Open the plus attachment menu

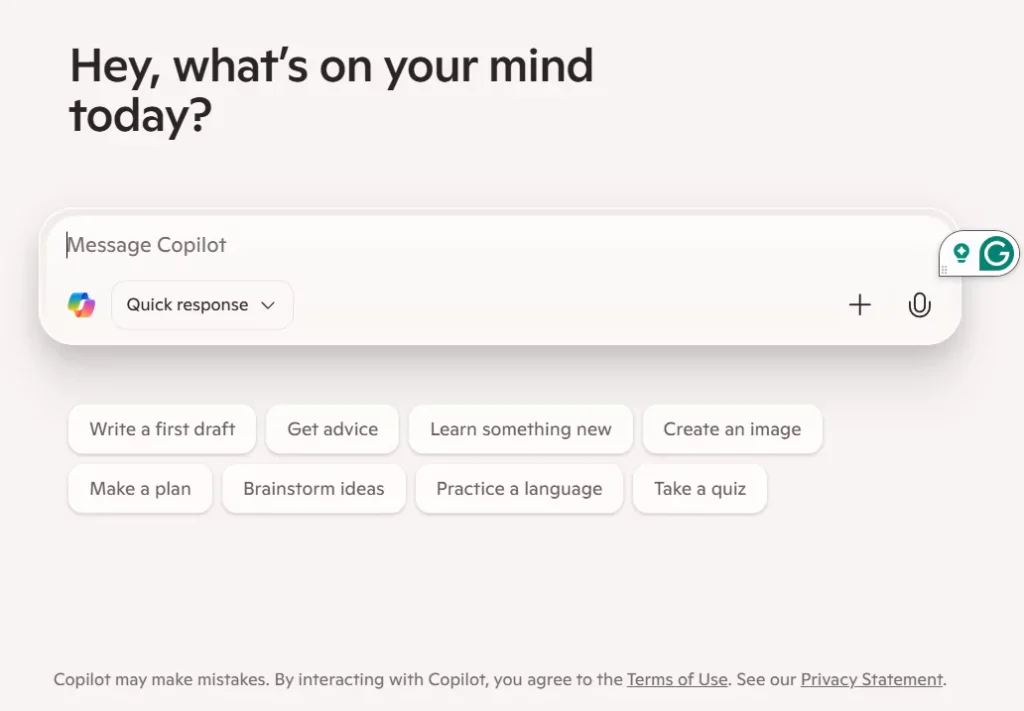click(860, 305)
